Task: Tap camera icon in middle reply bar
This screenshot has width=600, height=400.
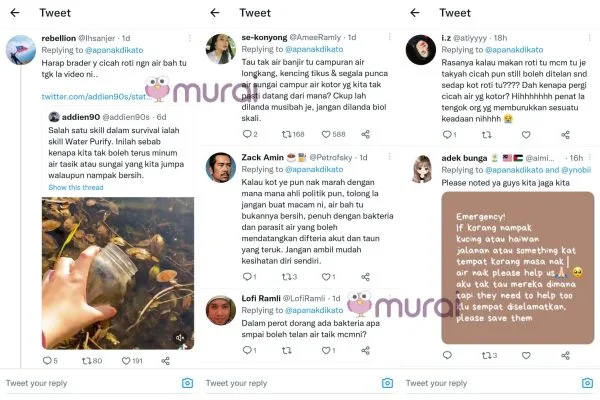Action: [x=387, y=383]
